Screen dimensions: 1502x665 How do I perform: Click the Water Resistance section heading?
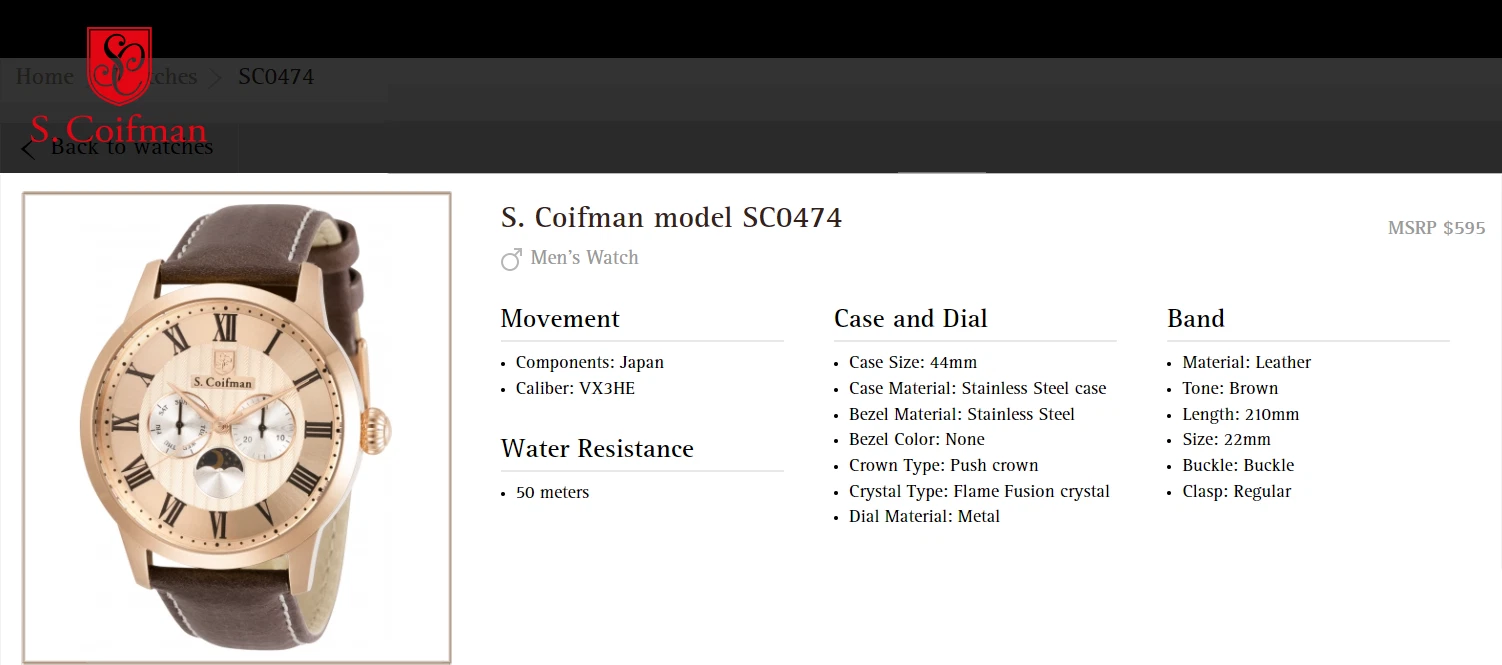click(x=597, y=449)
